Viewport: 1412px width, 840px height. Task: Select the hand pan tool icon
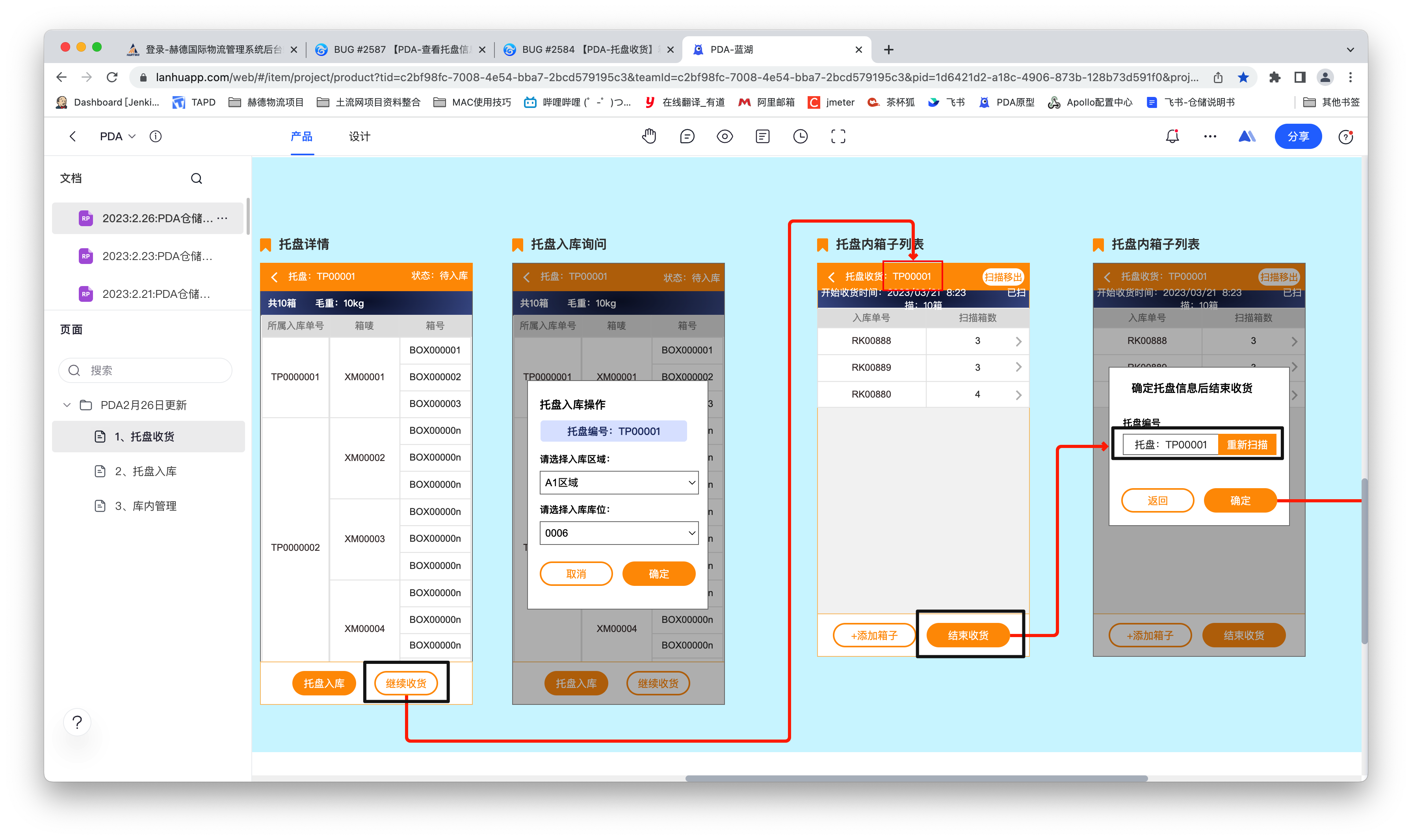coord(649,136)
